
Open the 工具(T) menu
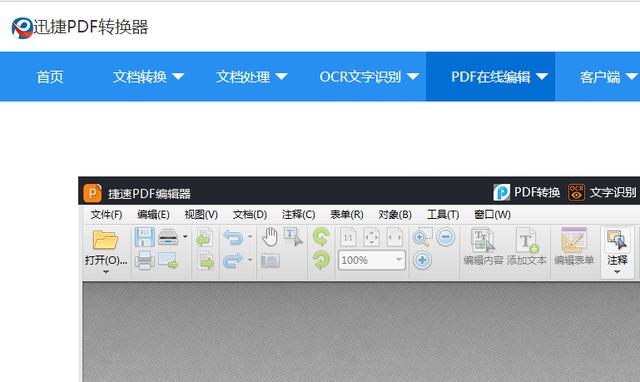click(x=443, y=215)
